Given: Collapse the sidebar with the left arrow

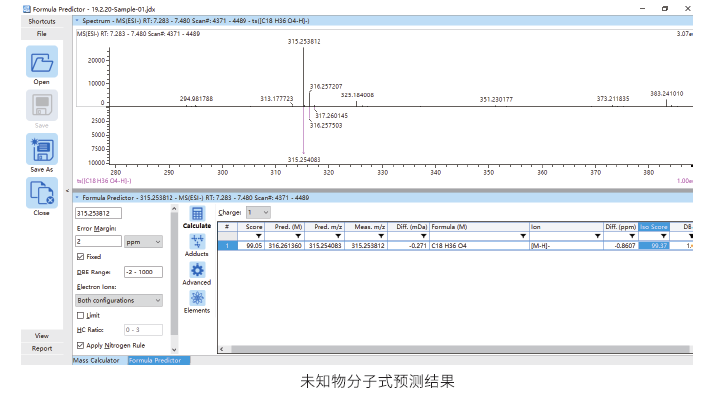Looking at the screenshot, I should pos(67,190).
